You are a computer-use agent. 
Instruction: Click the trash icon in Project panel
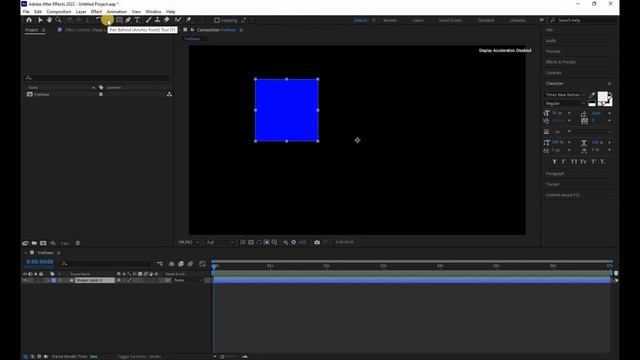[x=78, y=243]
